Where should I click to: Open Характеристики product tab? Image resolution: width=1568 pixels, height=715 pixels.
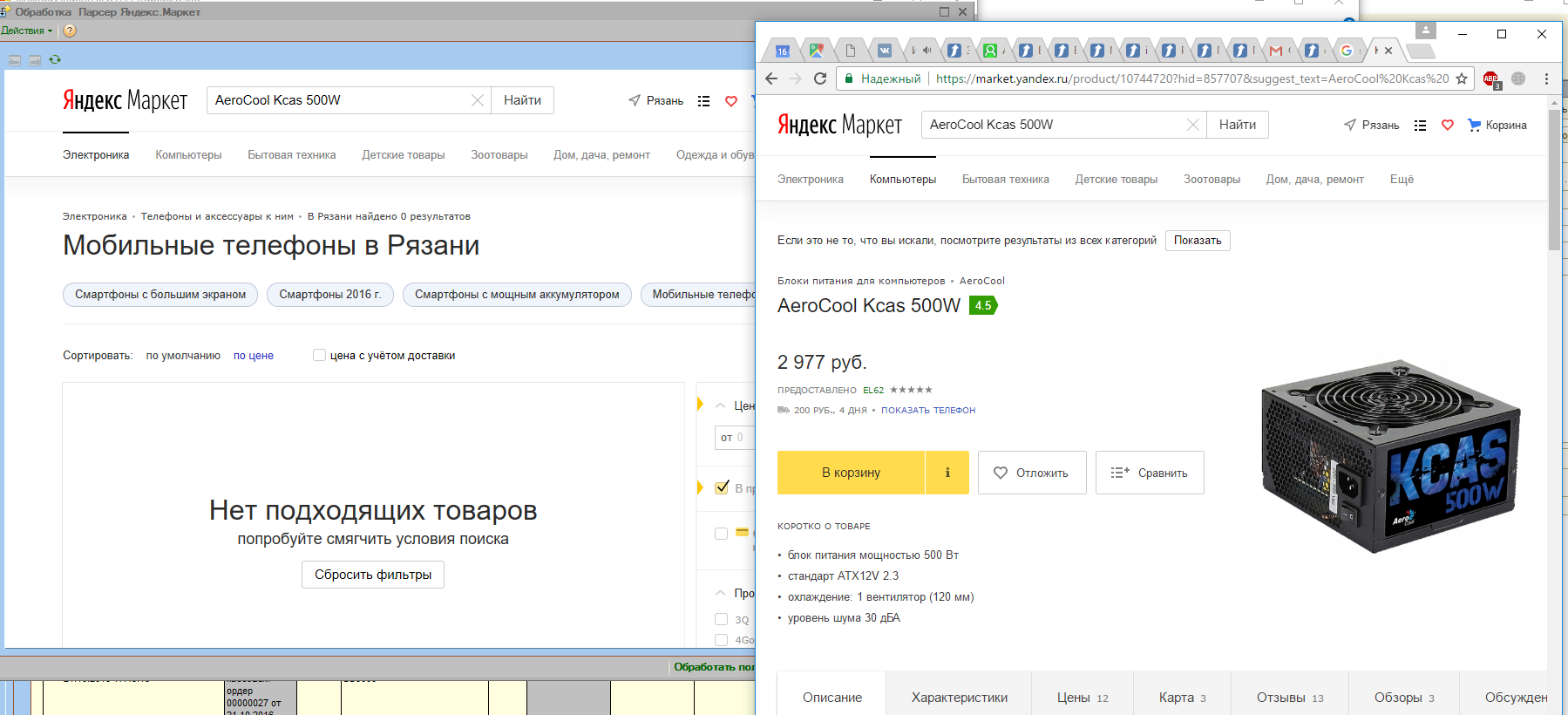tap(959, 698)
